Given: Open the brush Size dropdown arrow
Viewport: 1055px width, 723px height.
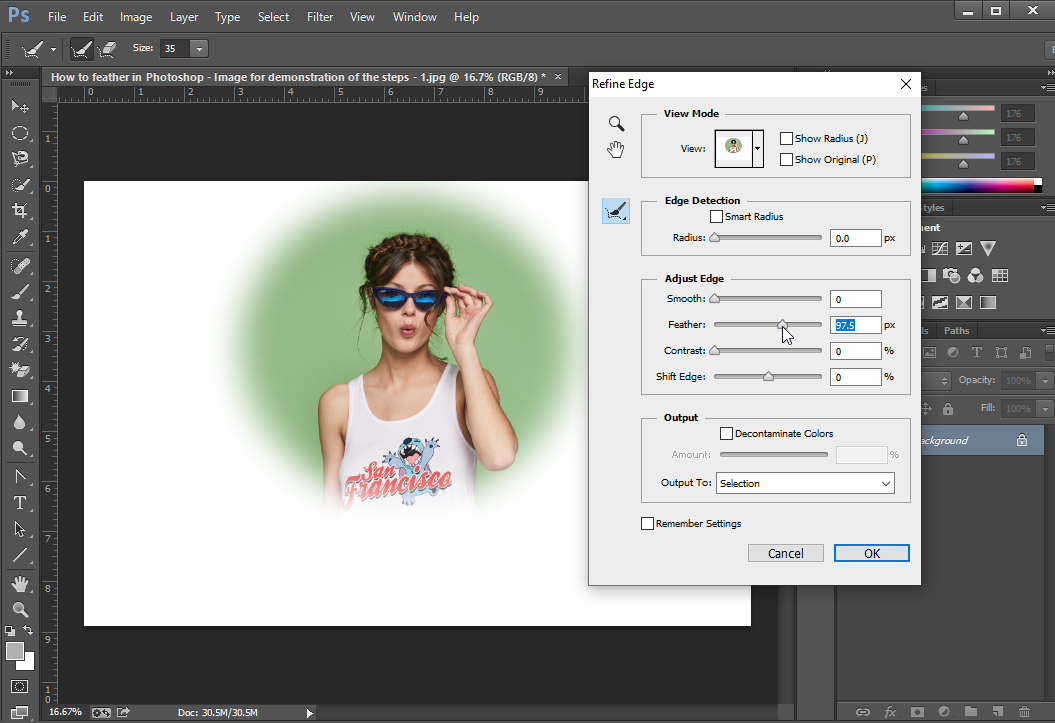Looking at the screenshot, I should [x=199, y=49].
